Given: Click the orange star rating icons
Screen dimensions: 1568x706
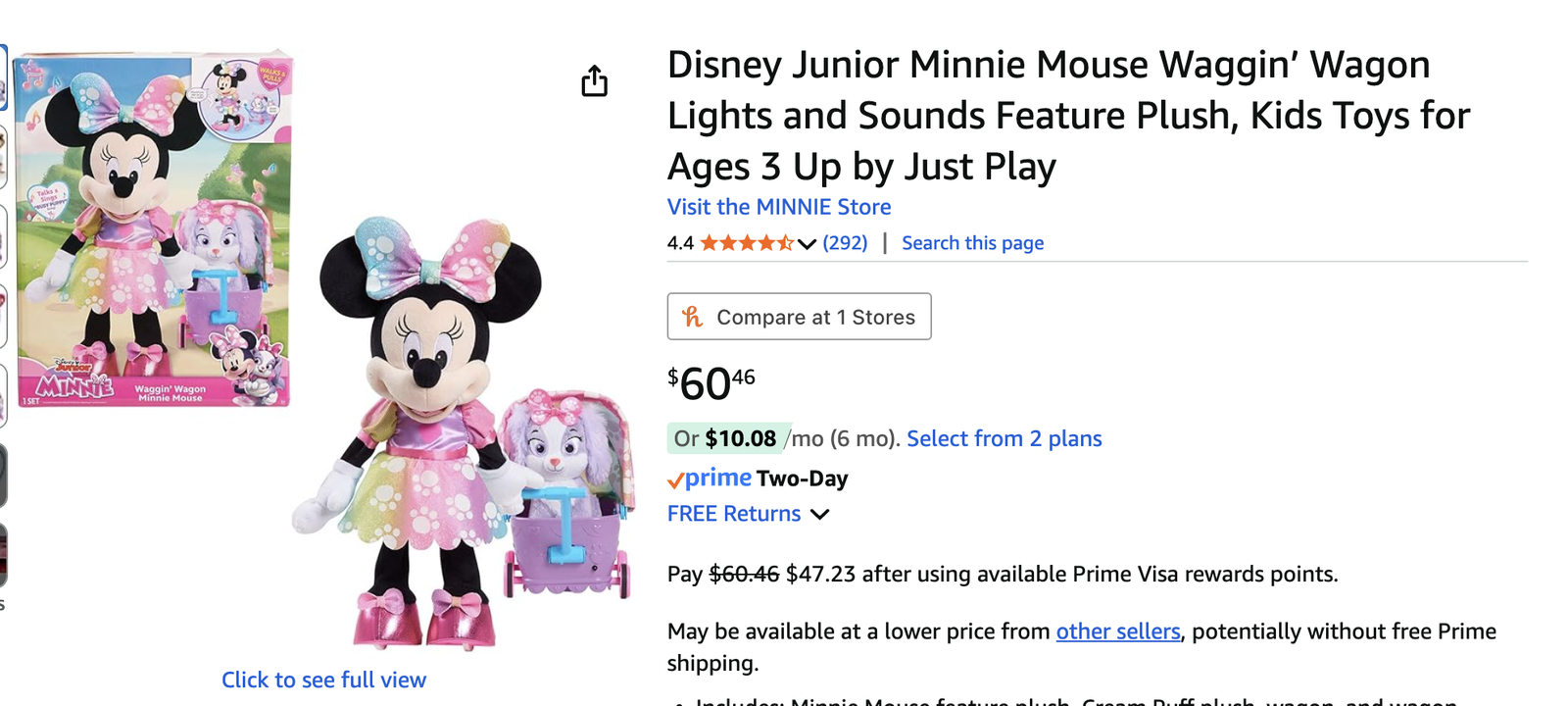Looking at the screenshot, I should click(x=746, y=243).
